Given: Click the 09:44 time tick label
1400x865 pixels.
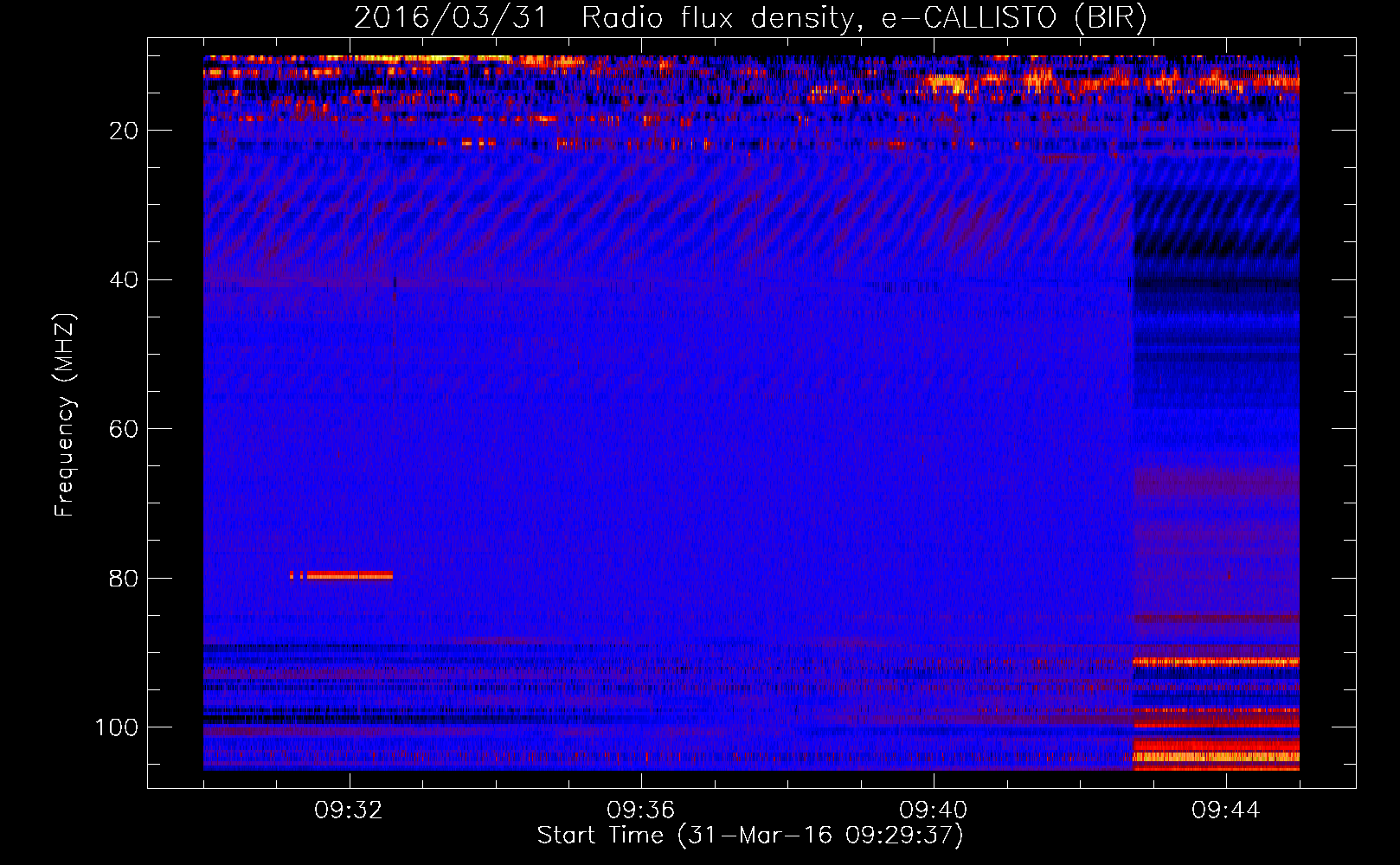Looking at the screenshot, I should pos(1226,811).
